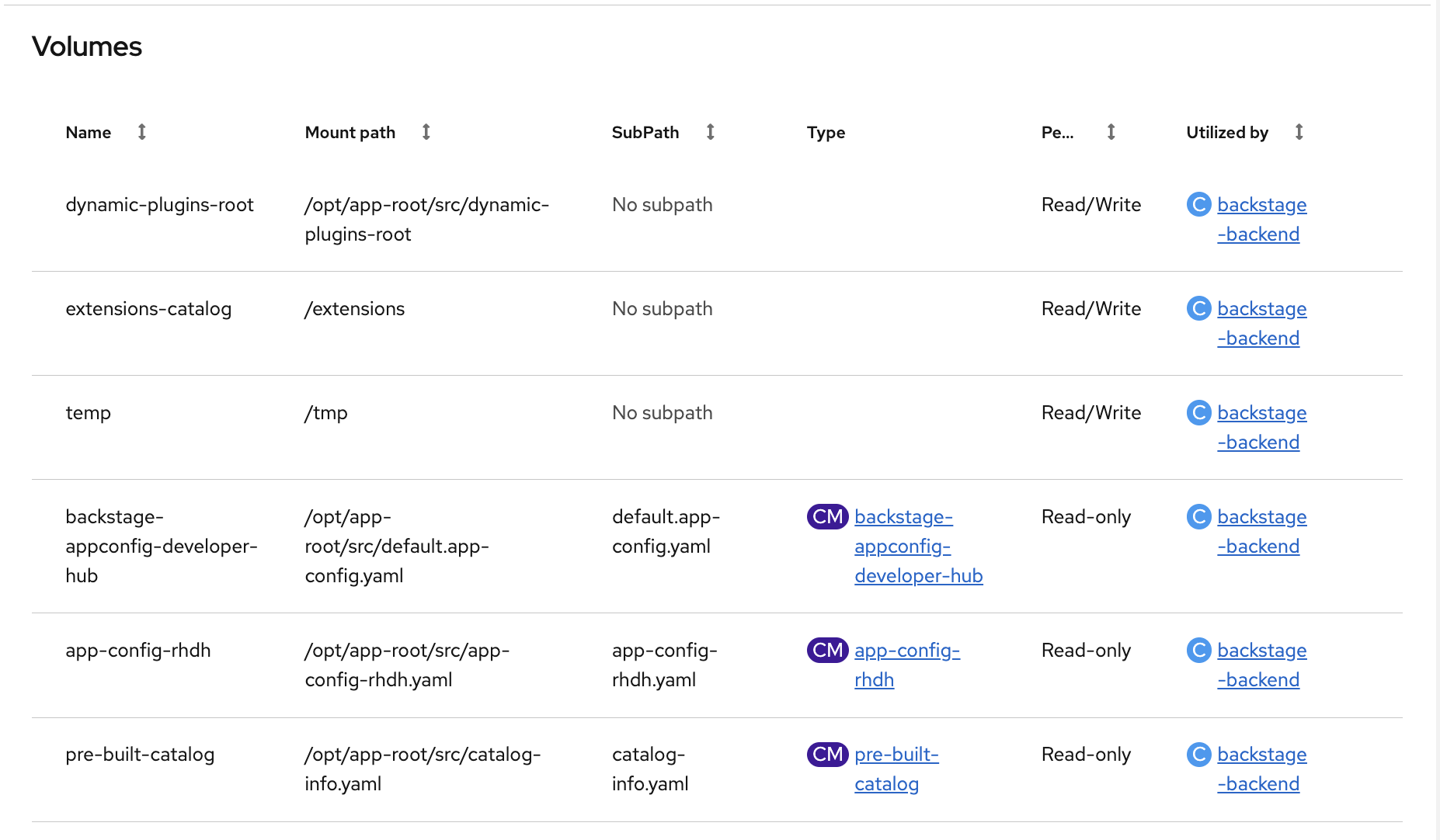
Task: Open backstage-backend link in pre-built-catalog row
Action: click(x=1261, y=769)
